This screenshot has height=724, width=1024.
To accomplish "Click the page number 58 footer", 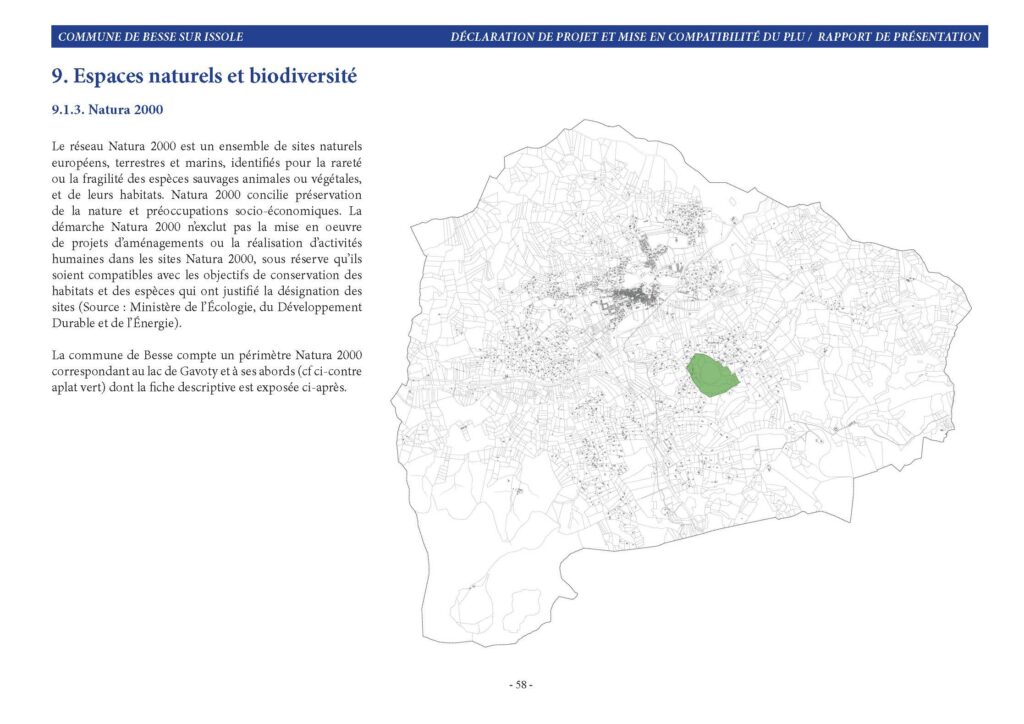I will click(520, 685).
